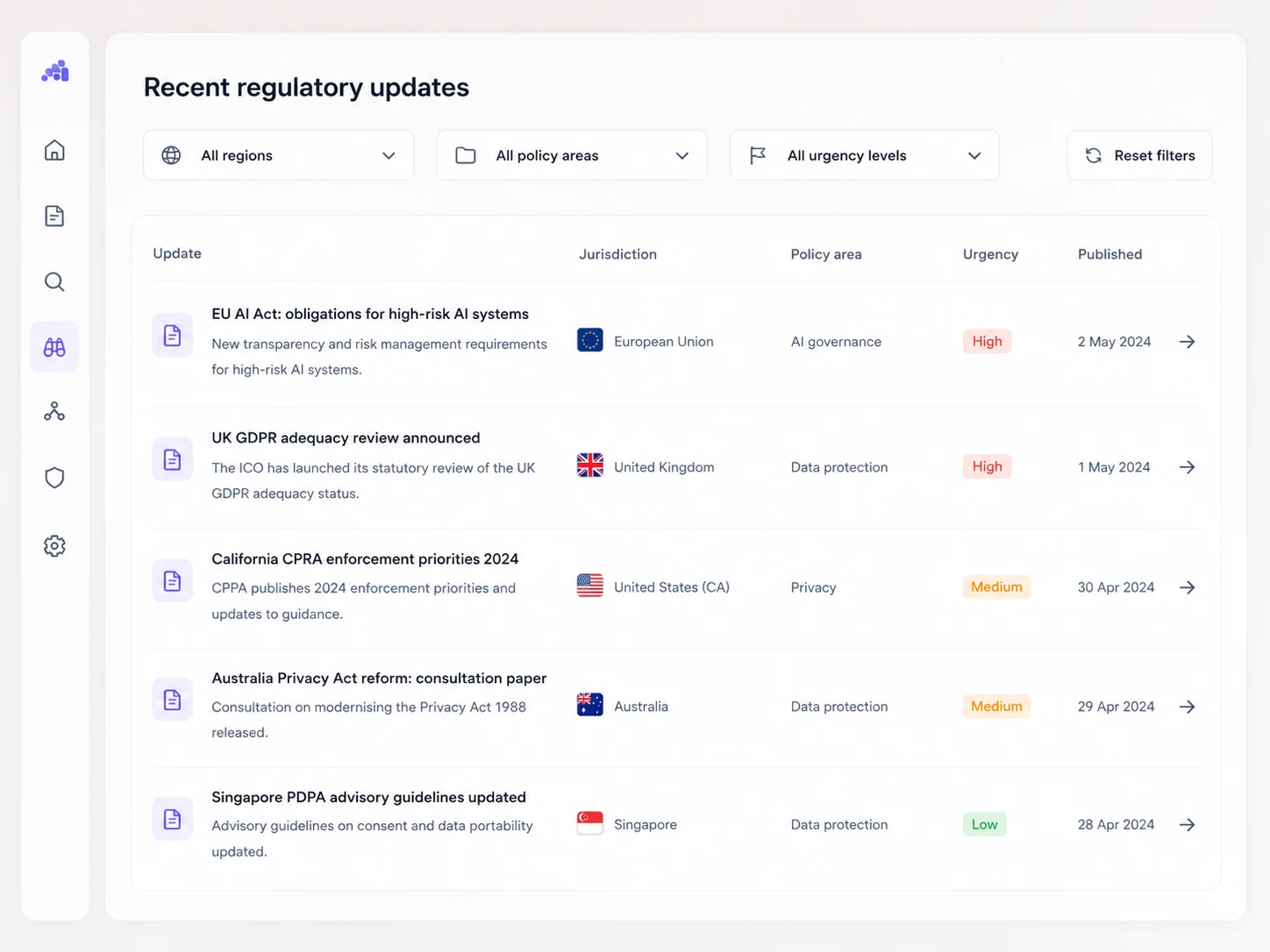Open 'UK GDPR adequacy review announced' title

(x=346, y=437)
